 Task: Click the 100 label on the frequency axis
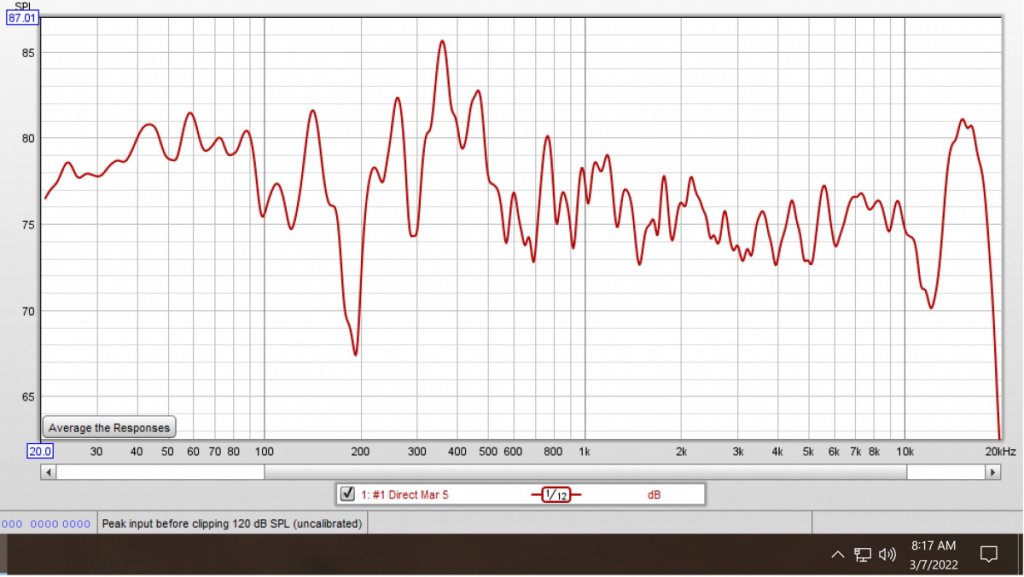(x=264, y=451)
